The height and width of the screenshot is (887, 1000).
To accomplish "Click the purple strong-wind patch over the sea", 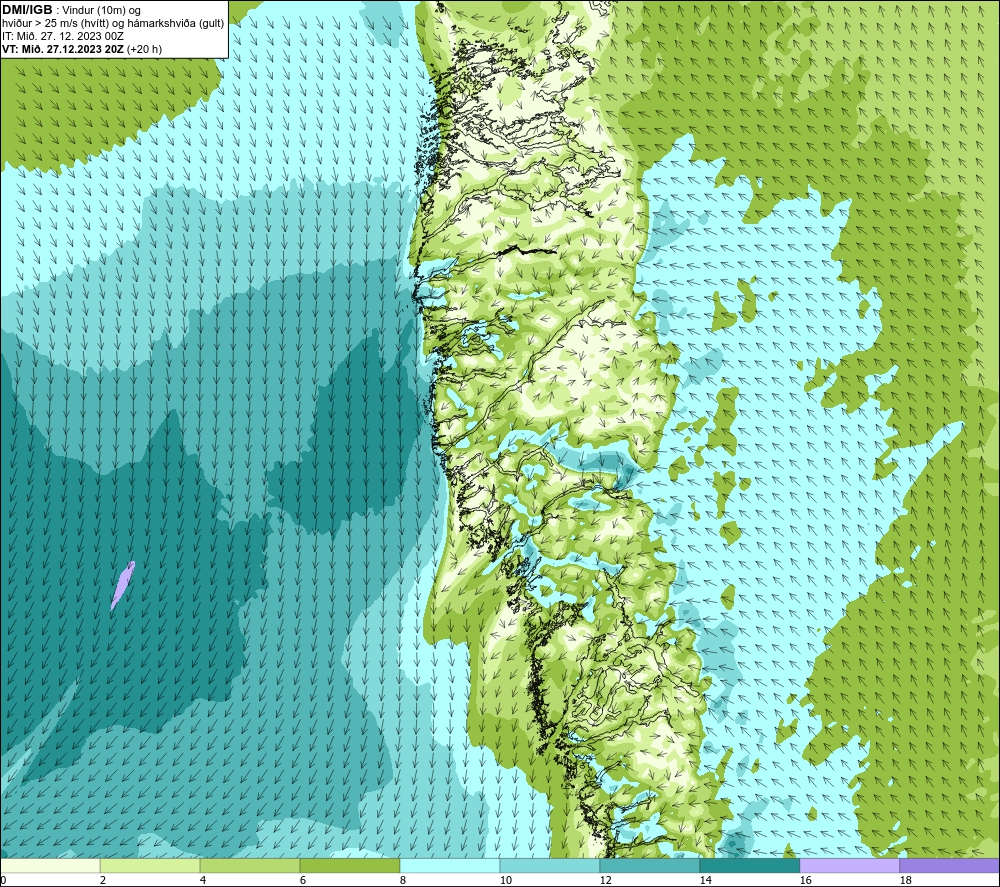I will click(x=122, y=585).
